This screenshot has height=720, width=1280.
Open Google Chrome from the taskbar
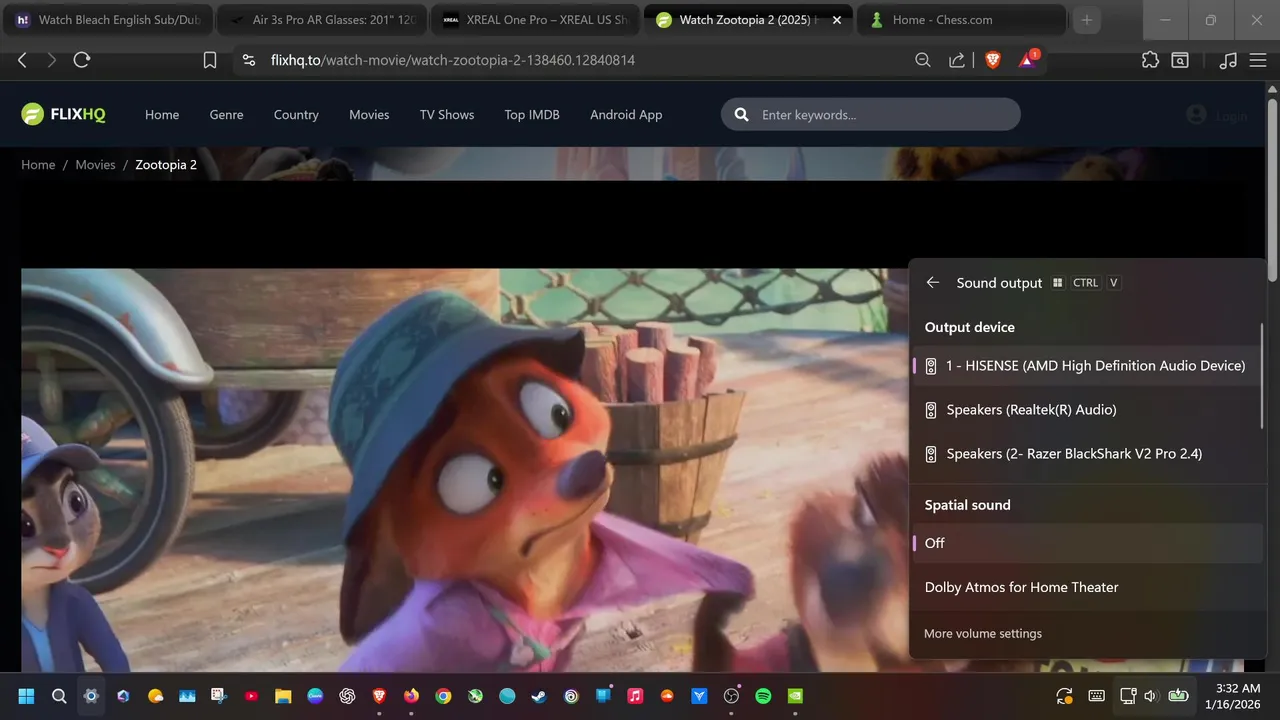[443, 696]
